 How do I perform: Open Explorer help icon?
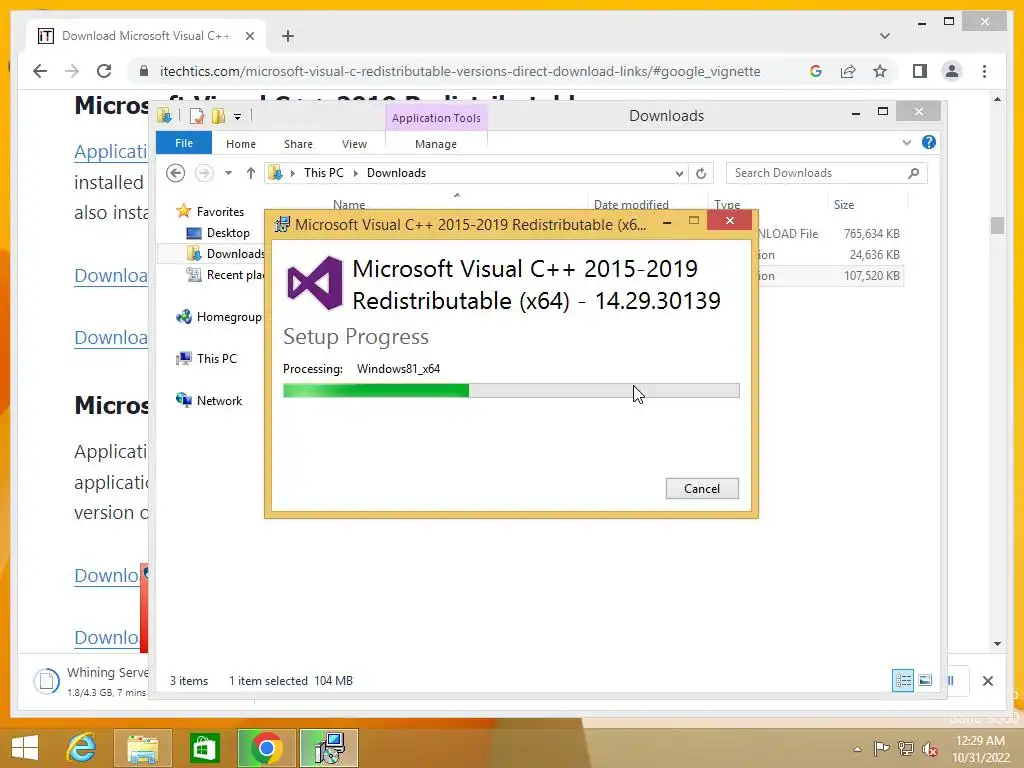929,142
